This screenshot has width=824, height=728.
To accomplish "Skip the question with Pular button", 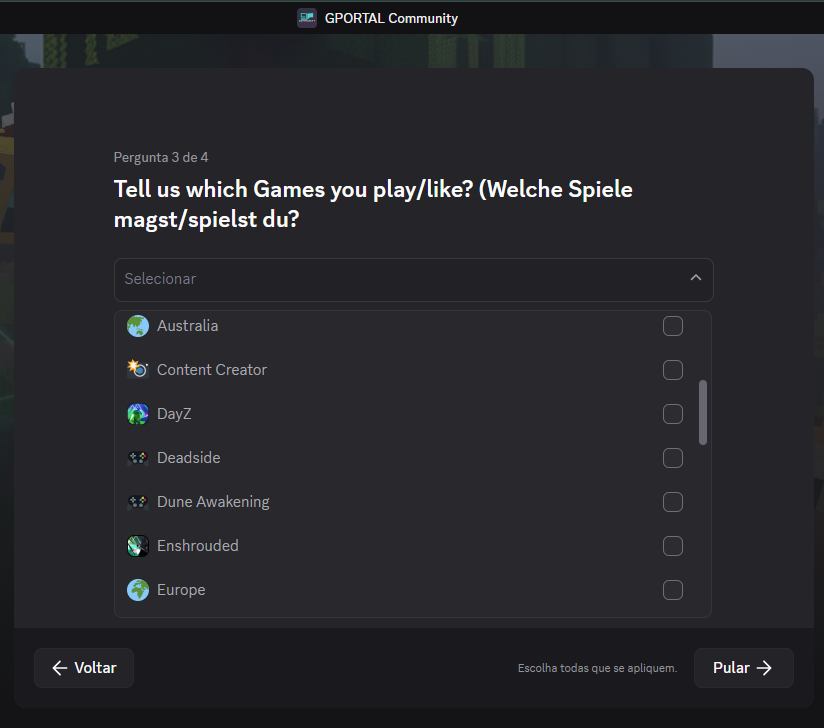I will (744, 668).
